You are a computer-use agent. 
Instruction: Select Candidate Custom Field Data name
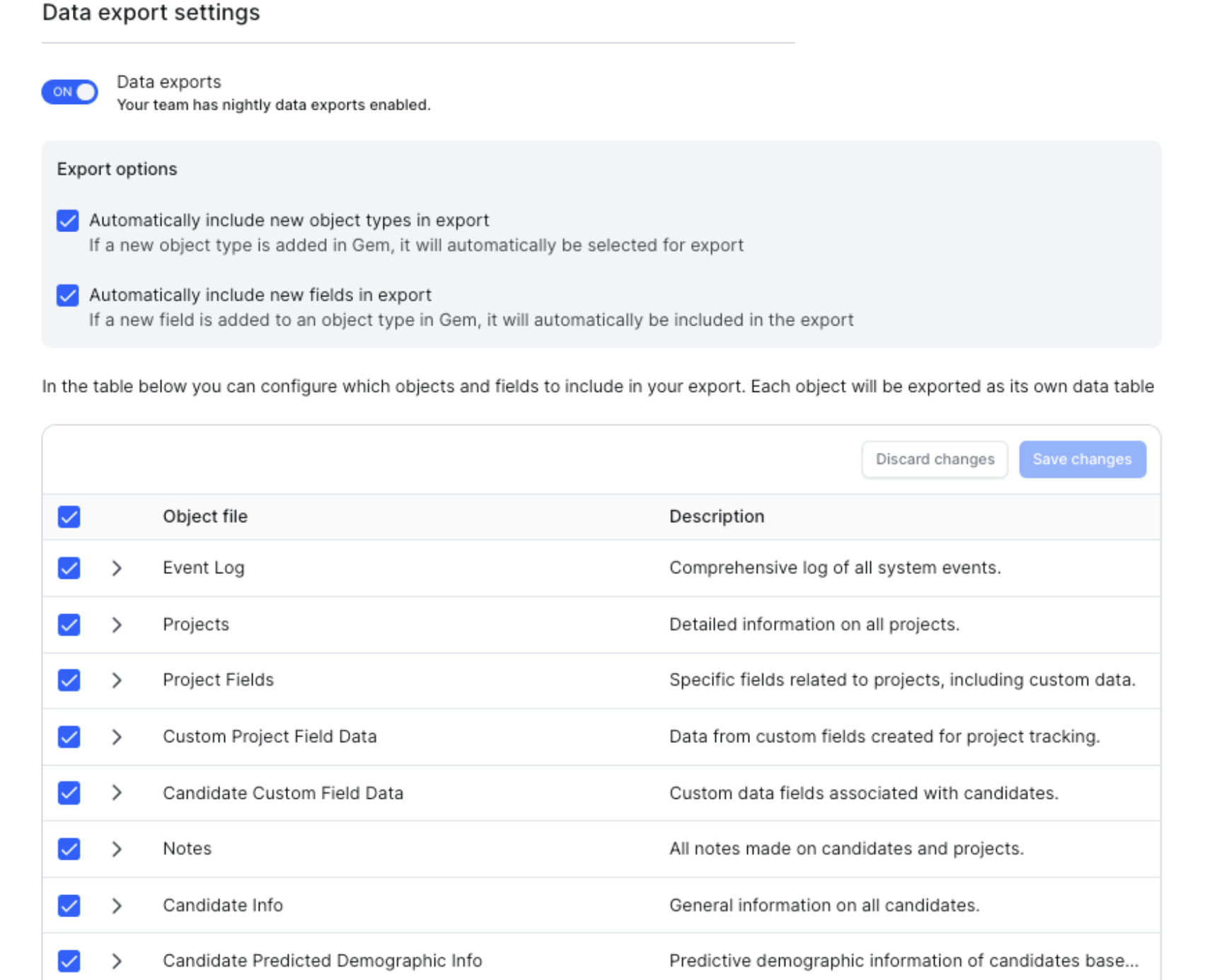coord(283,792)
